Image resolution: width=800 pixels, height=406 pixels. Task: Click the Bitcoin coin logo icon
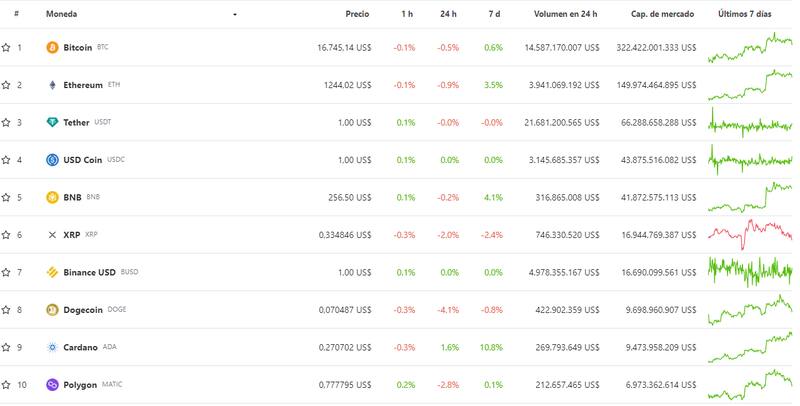coord(53,47)
